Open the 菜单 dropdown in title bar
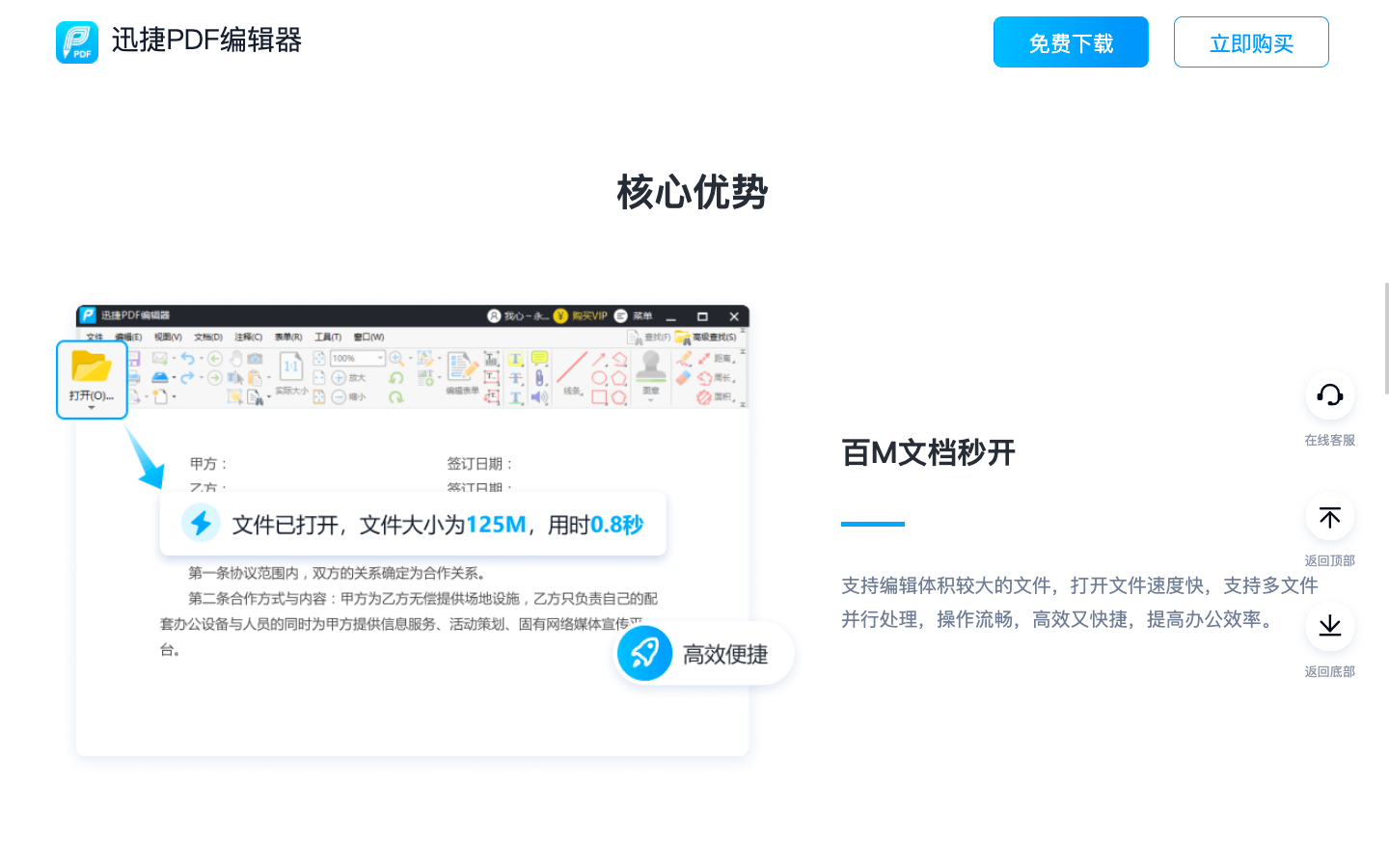 [x=642, y=315]
